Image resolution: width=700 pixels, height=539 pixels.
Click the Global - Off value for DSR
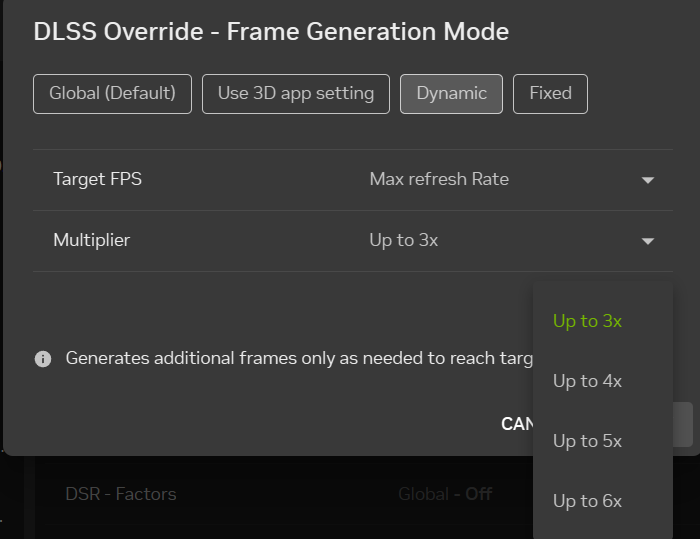pyautogui.click(x=445, y=494)
